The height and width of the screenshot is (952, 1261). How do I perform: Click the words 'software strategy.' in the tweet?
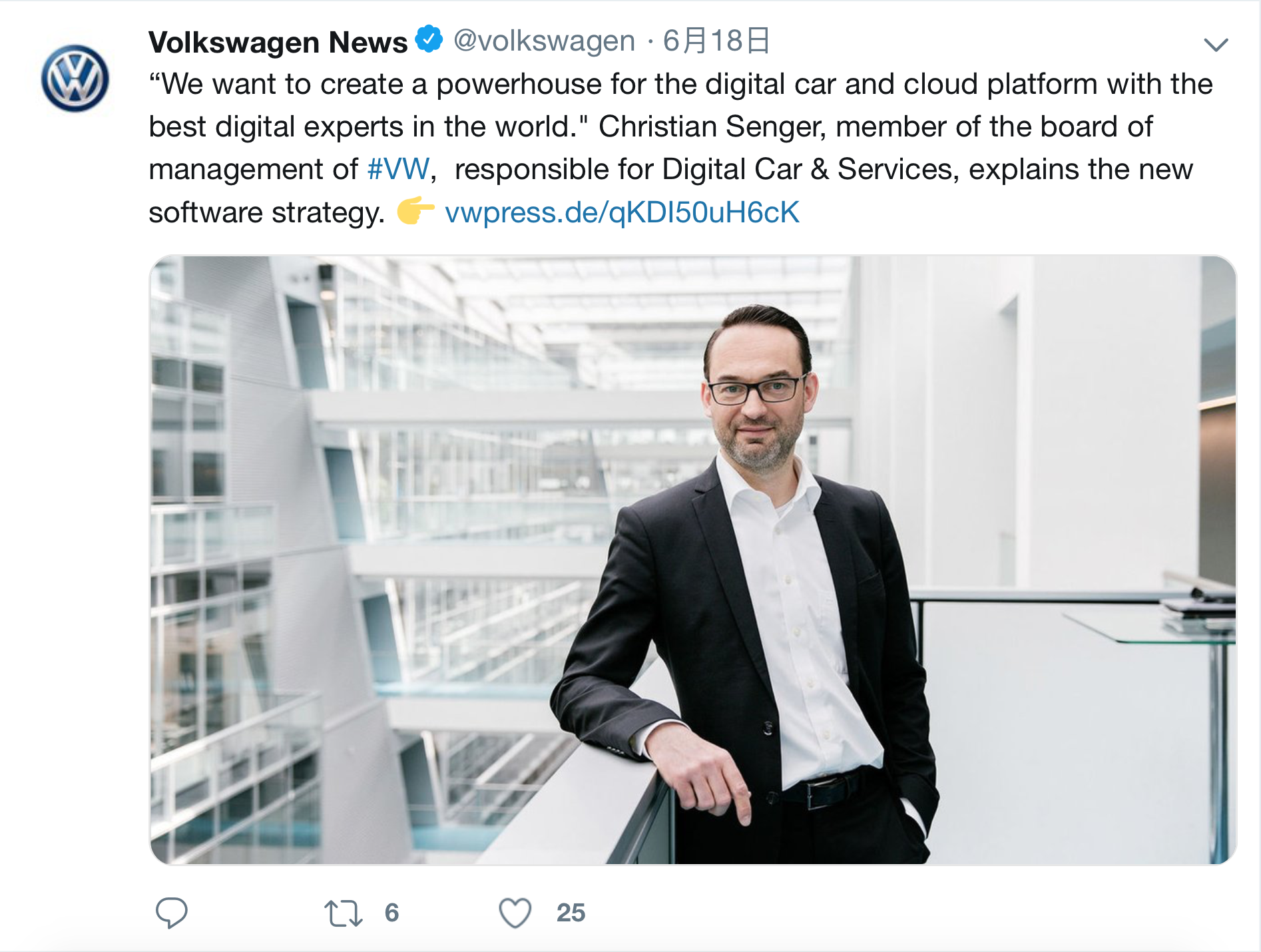266,213
